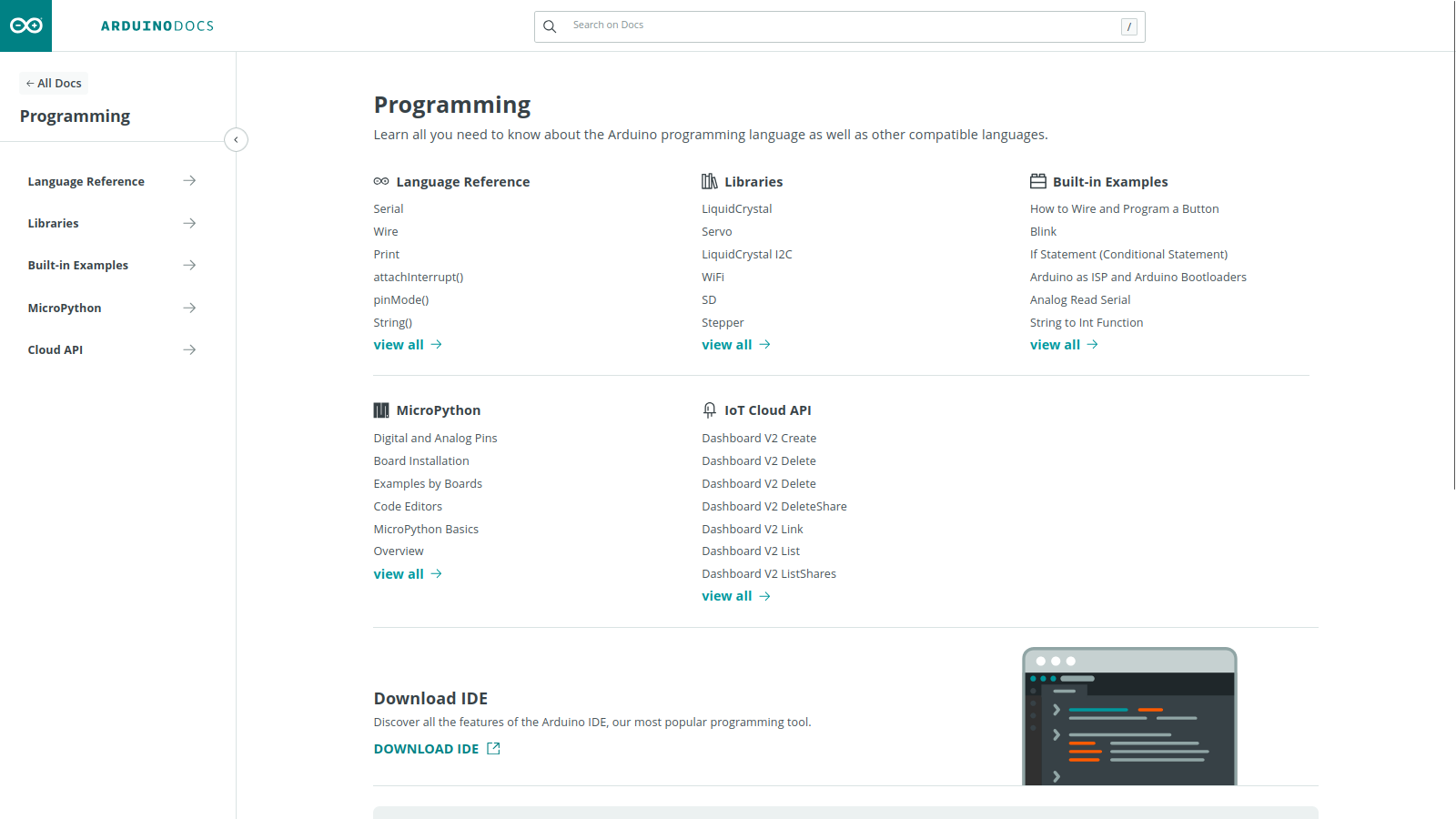Open the LiquidCrystal library link
Image resolution: width=1456 pixels, height=819 pixels.
[736, 209]
